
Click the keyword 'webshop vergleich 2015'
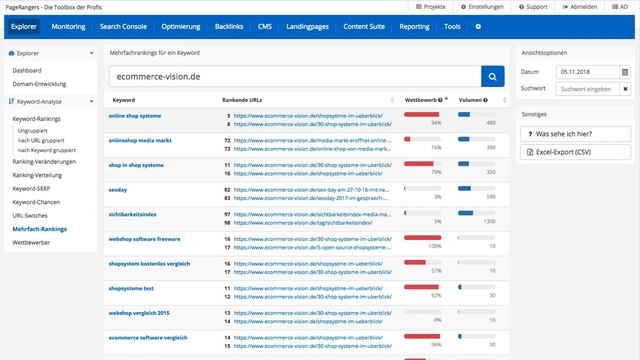point(139,313)
